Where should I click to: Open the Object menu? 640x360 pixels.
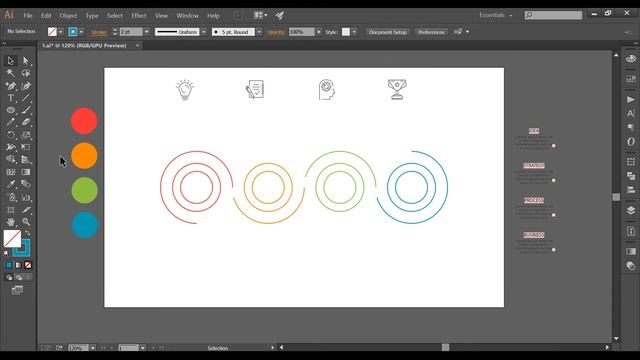click(x=68, y=16)
